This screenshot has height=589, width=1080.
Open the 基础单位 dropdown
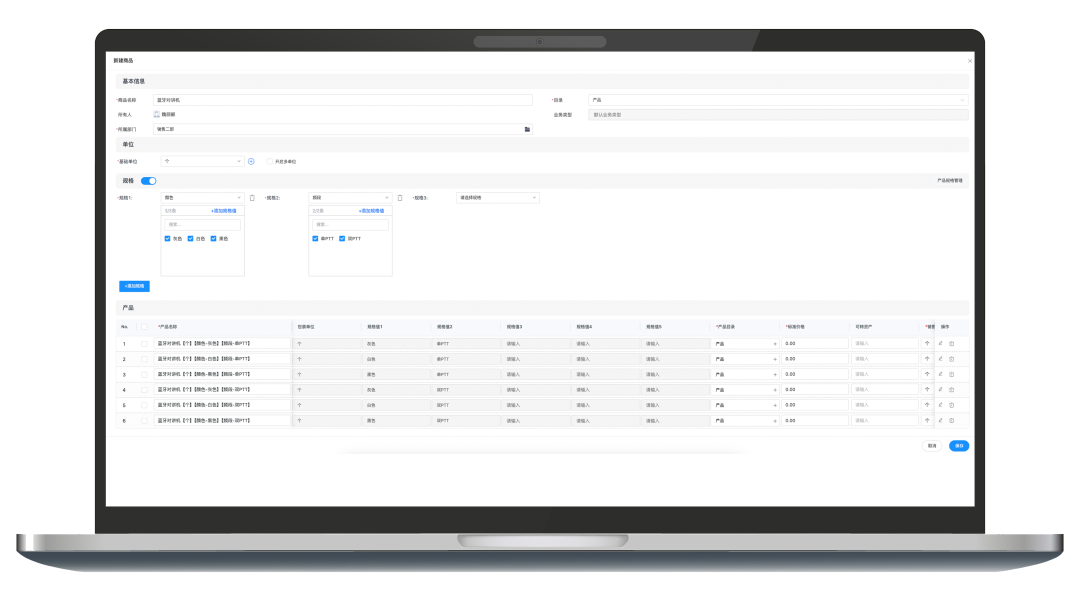[203, 161]
